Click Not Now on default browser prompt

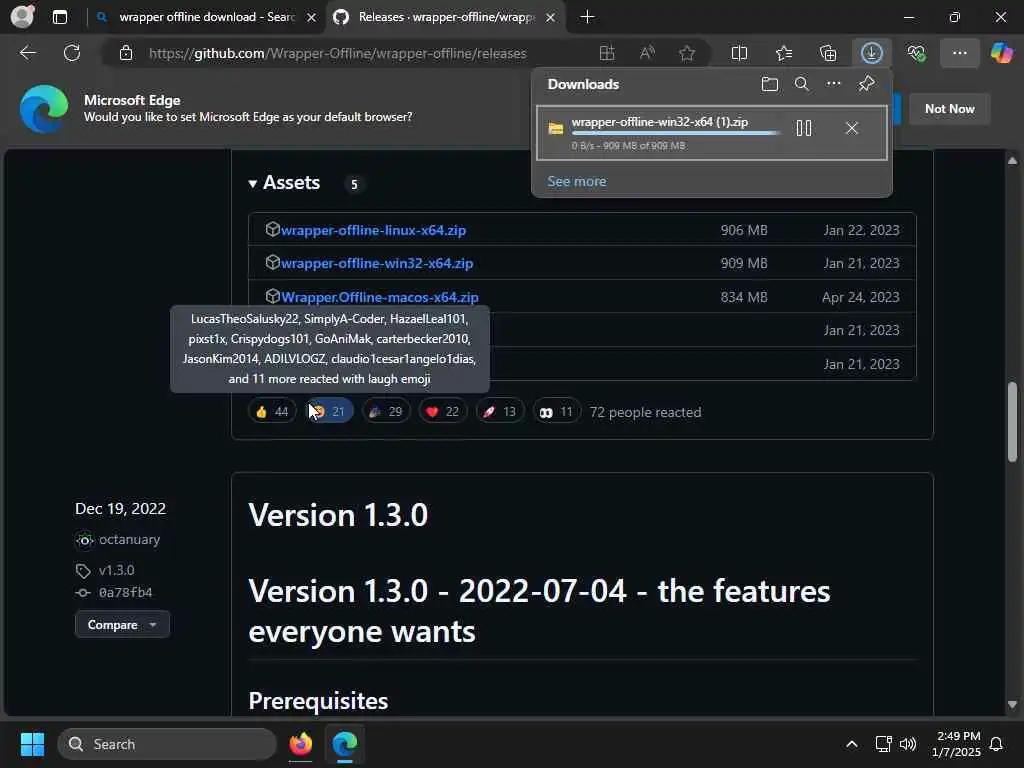pos(950,109)
